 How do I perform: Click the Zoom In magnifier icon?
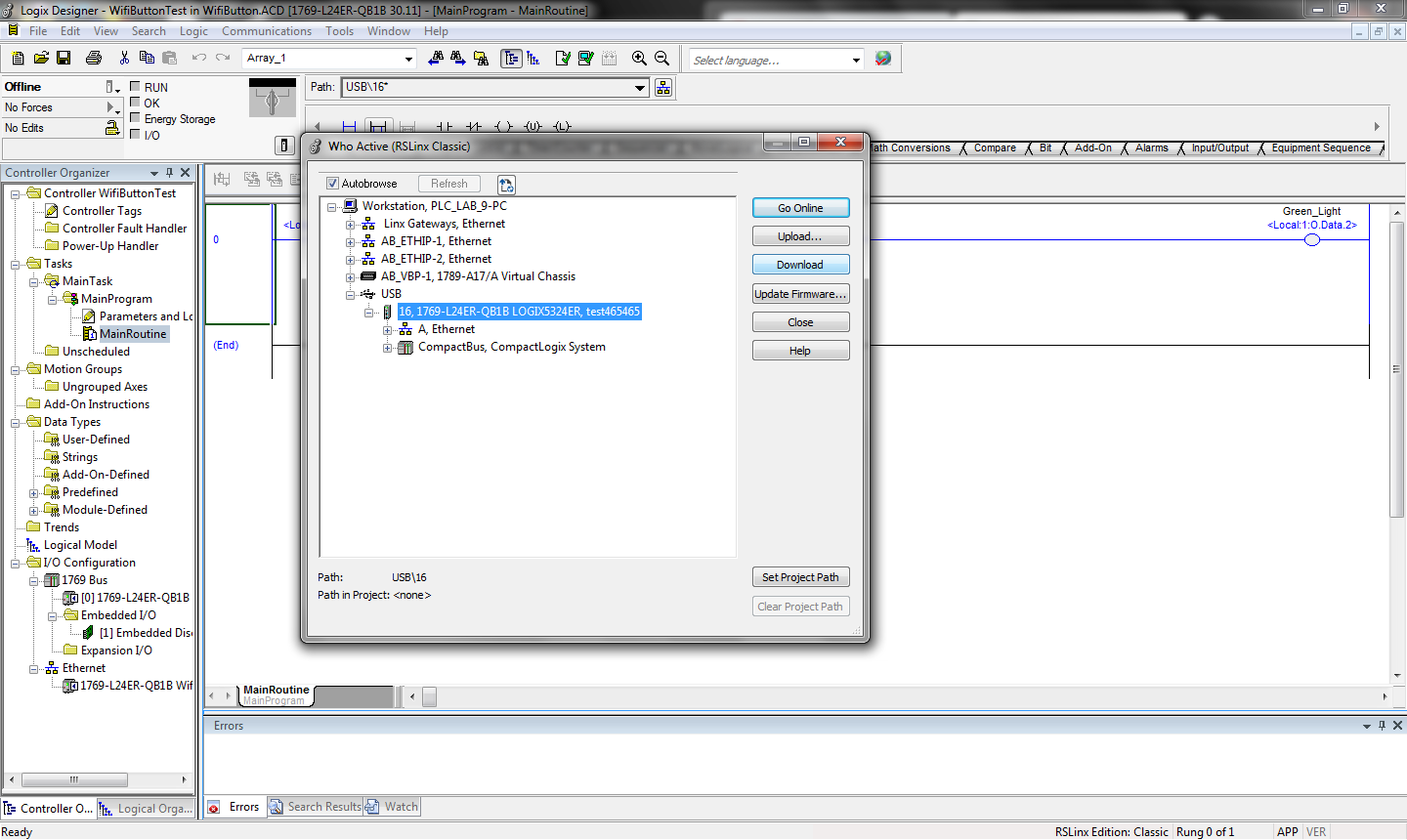(x=639, y=59)
